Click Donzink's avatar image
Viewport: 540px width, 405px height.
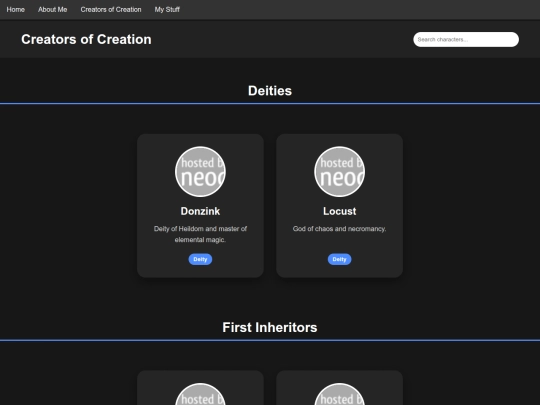[200, 172]
